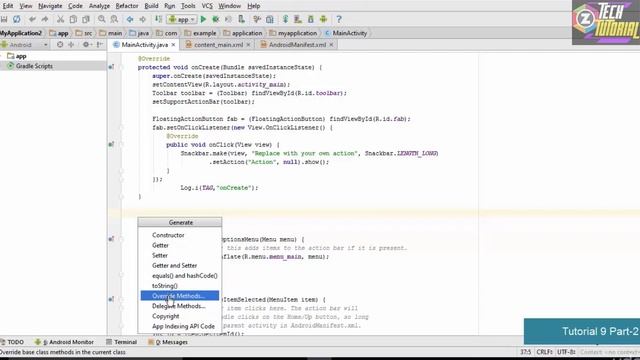Screen dimensions: 640x360
Task: Click the Save All toolbar icon
Action: (x=4, y=19)
